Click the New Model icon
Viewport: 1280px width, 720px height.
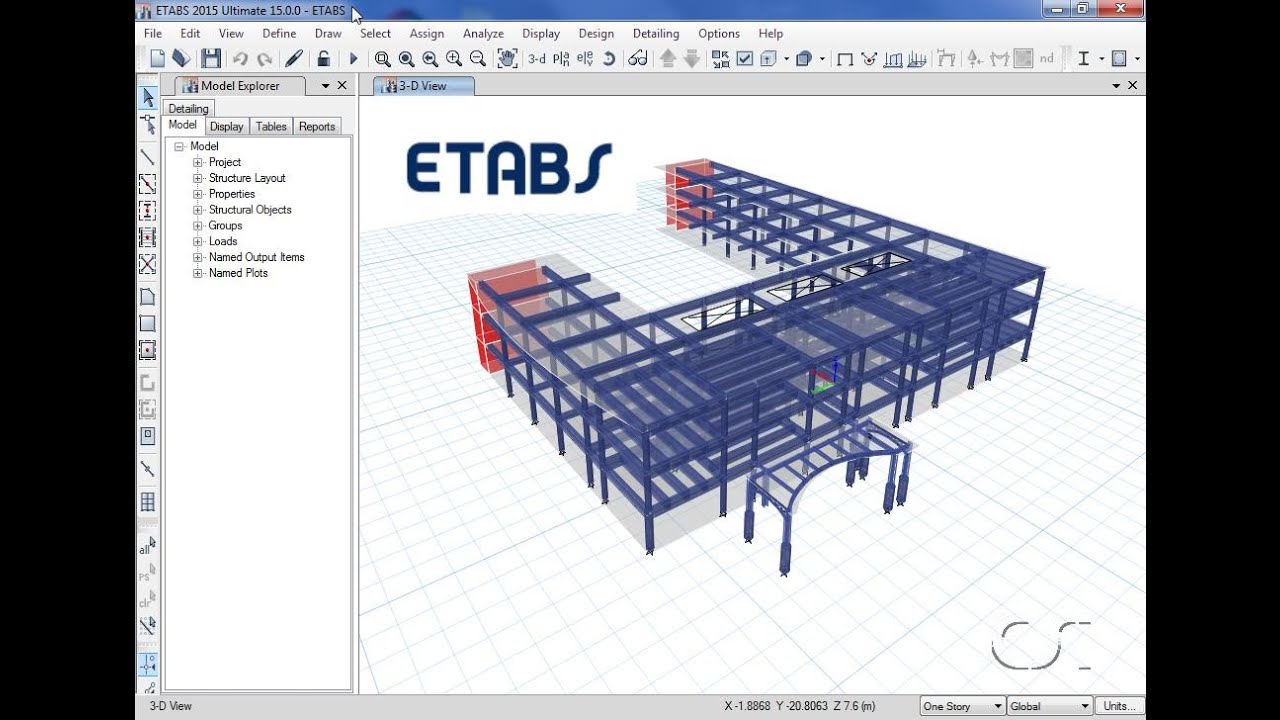tap(157, 59)
